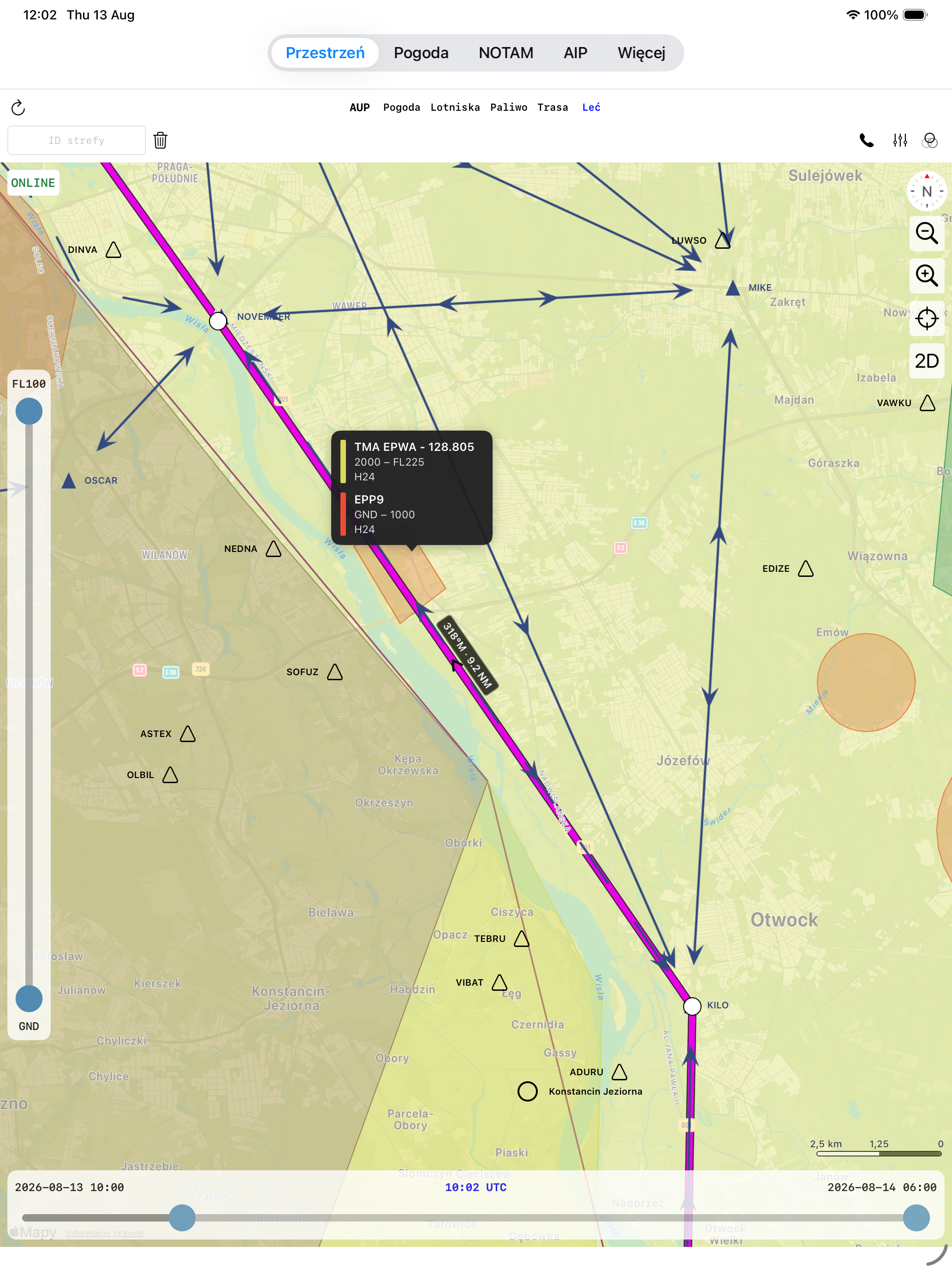Screen dimensions: 952x1270
Task: Select the EDIZE waypoint triangle
Action: point(806,569)
